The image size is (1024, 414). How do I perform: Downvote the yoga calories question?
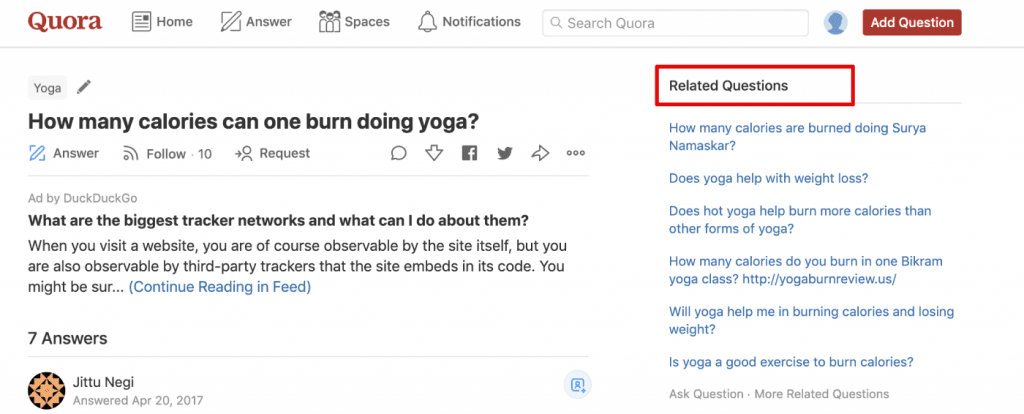click(434, 153)
